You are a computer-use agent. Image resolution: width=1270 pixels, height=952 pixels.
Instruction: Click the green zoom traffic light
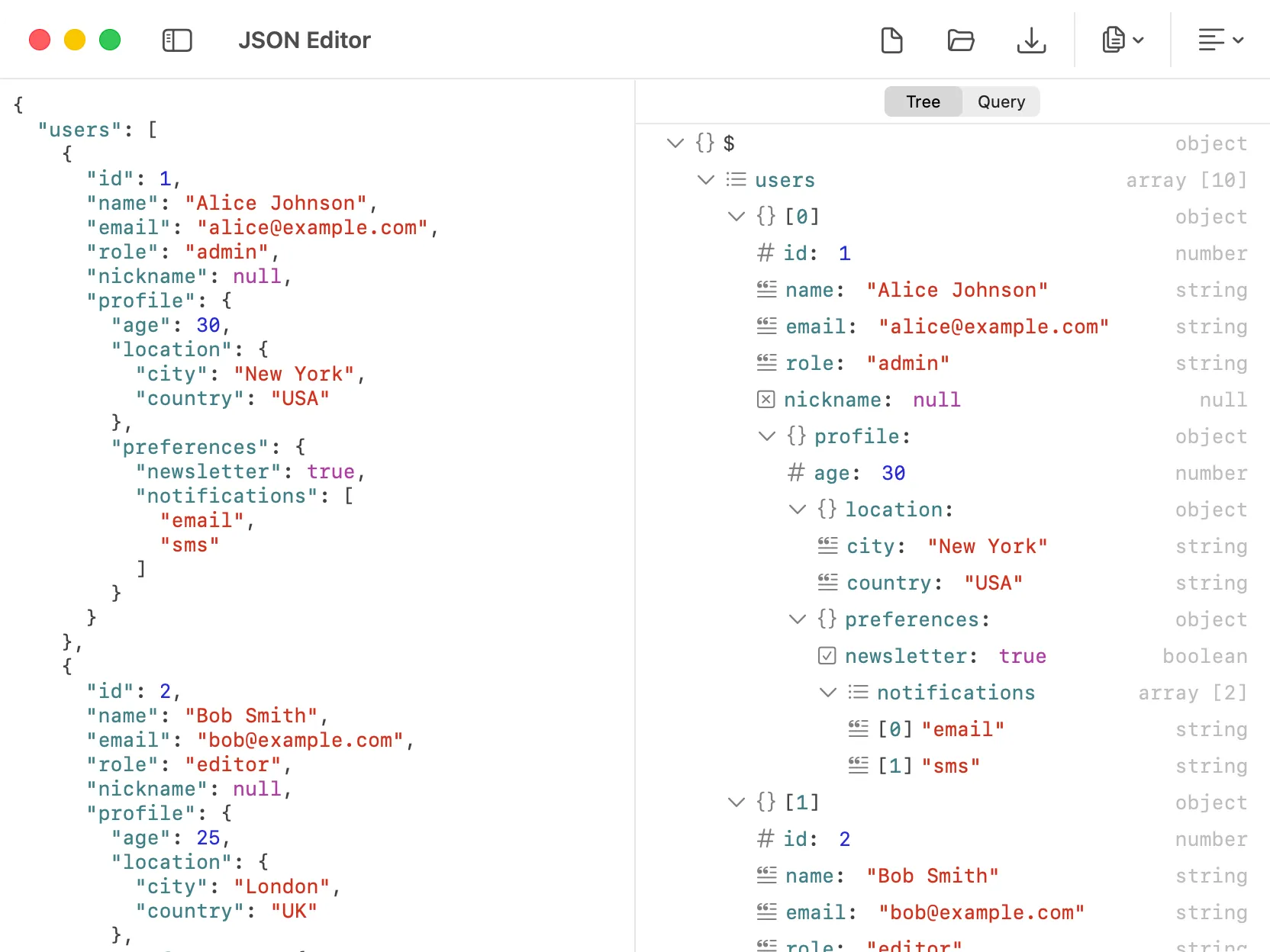click(110, 40)
